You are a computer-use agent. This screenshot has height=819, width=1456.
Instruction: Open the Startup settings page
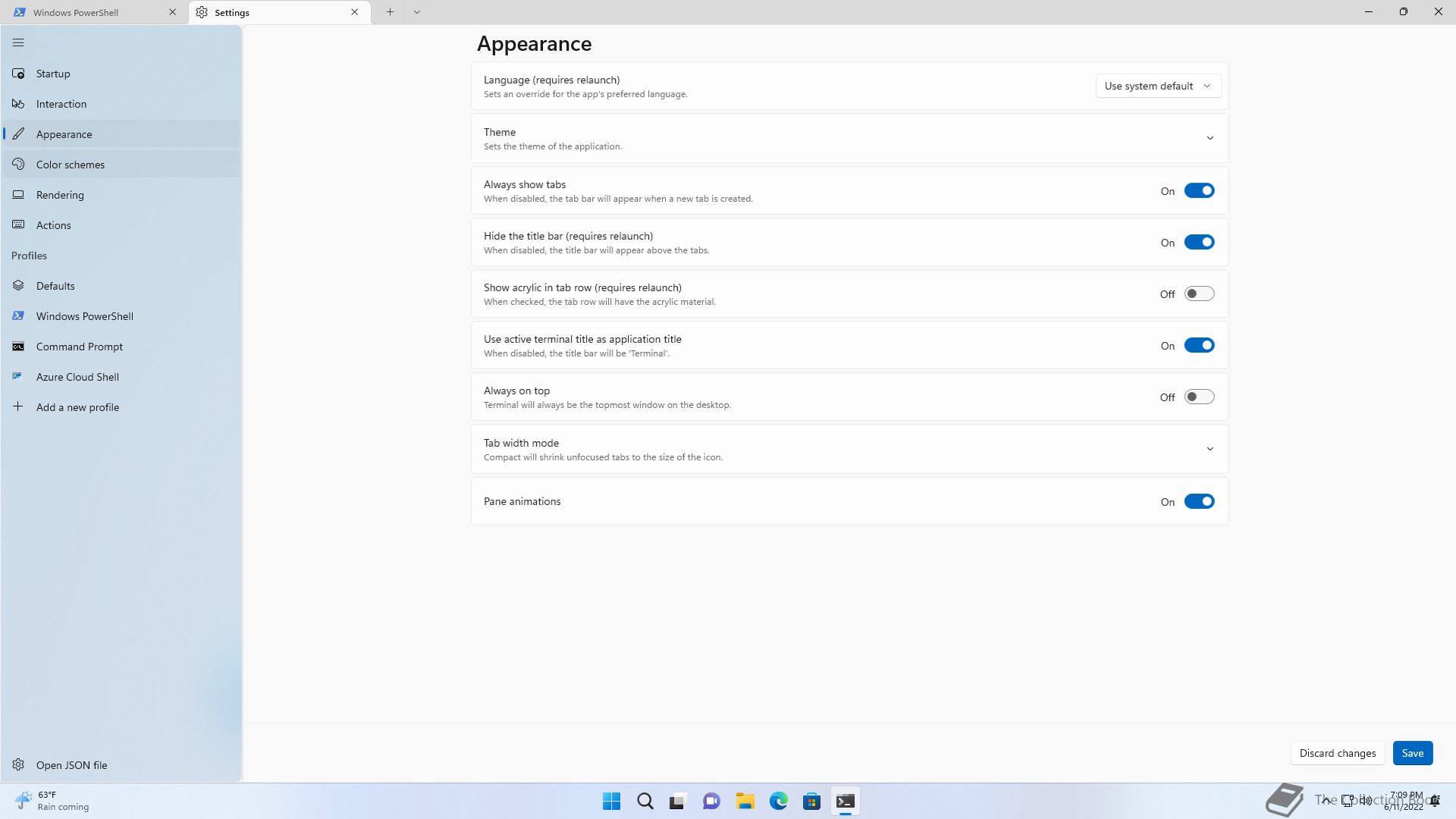coord(53,74)
